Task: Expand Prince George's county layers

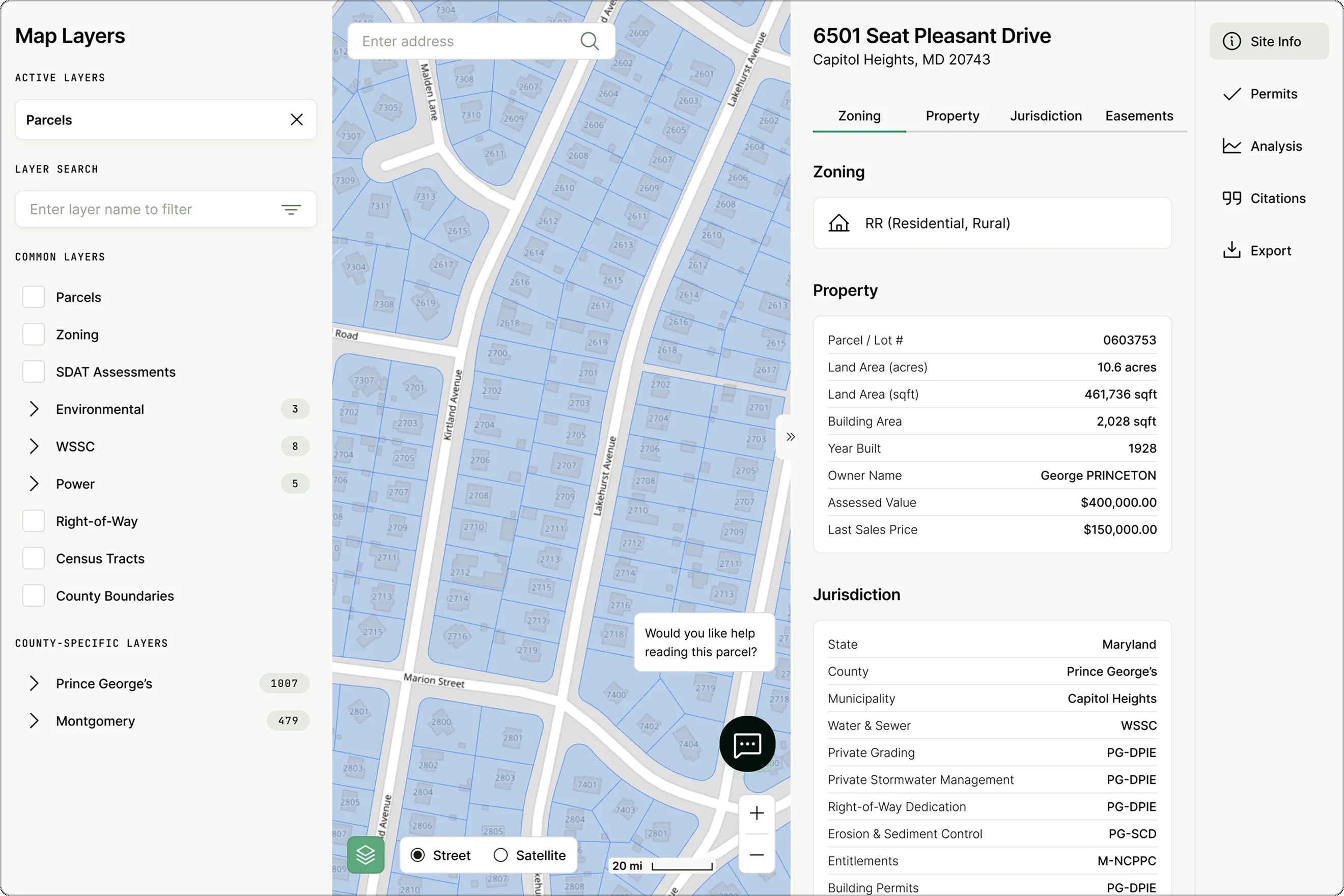Action: [34, 683]
